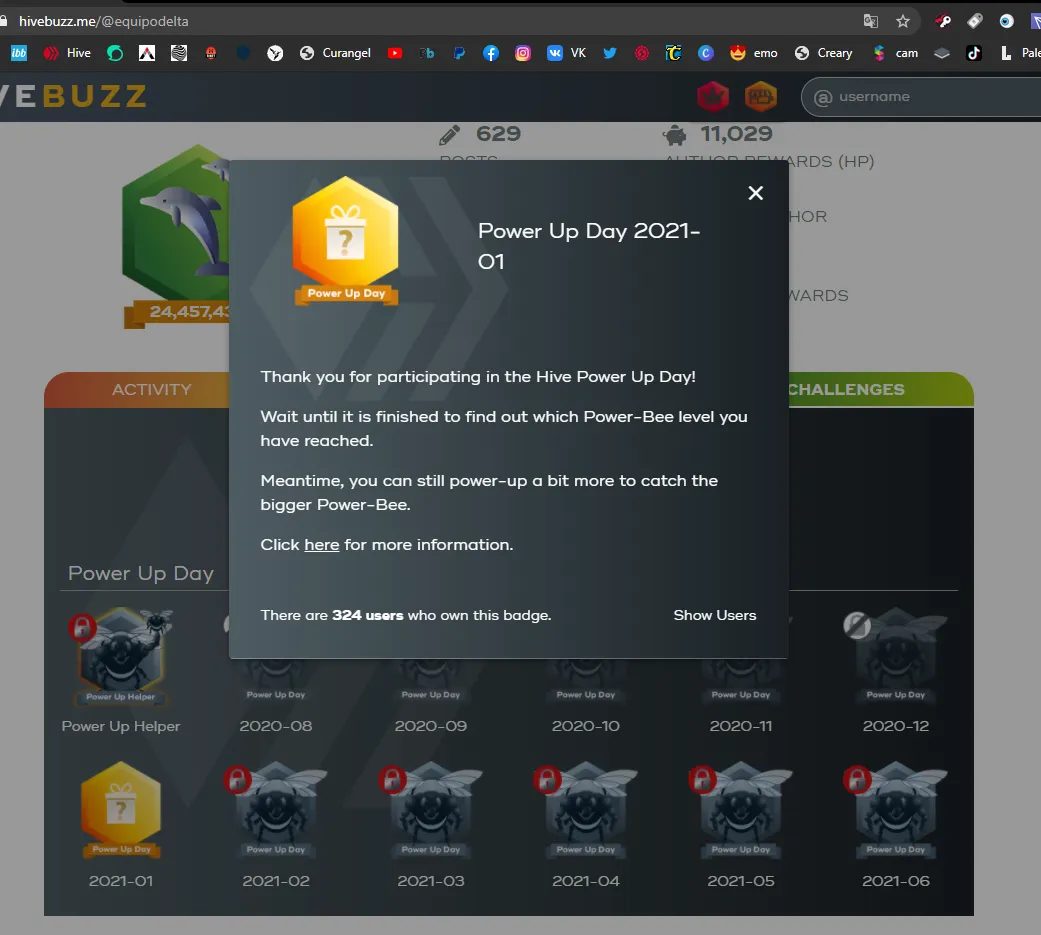Click the '324 users' text in popup

coord(367,615)
